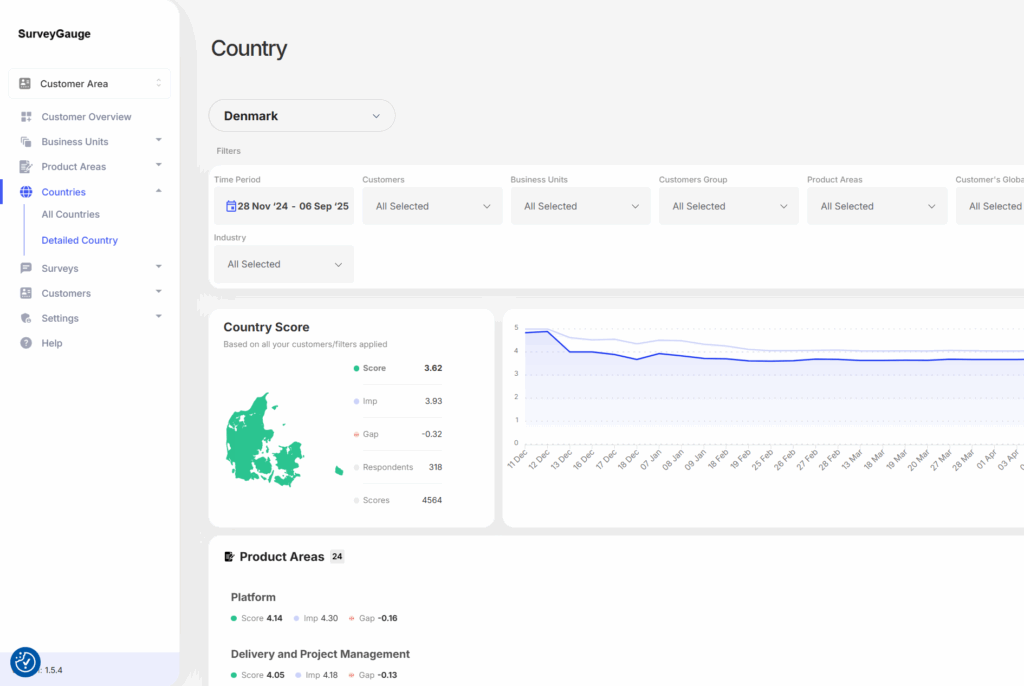Image resolution: width=1024 pixels, height=686 pixels.
Task: Click the round clock badge at bottom-left
Action: point(25,662)
